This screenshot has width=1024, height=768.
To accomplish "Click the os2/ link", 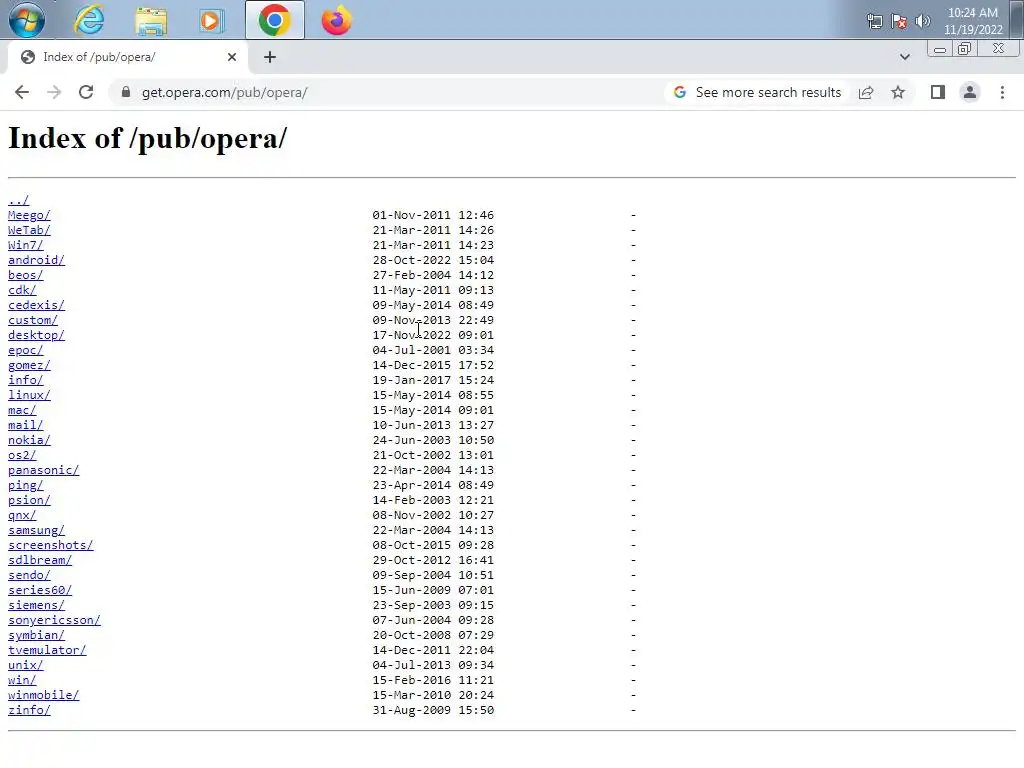I will point(22,456).
